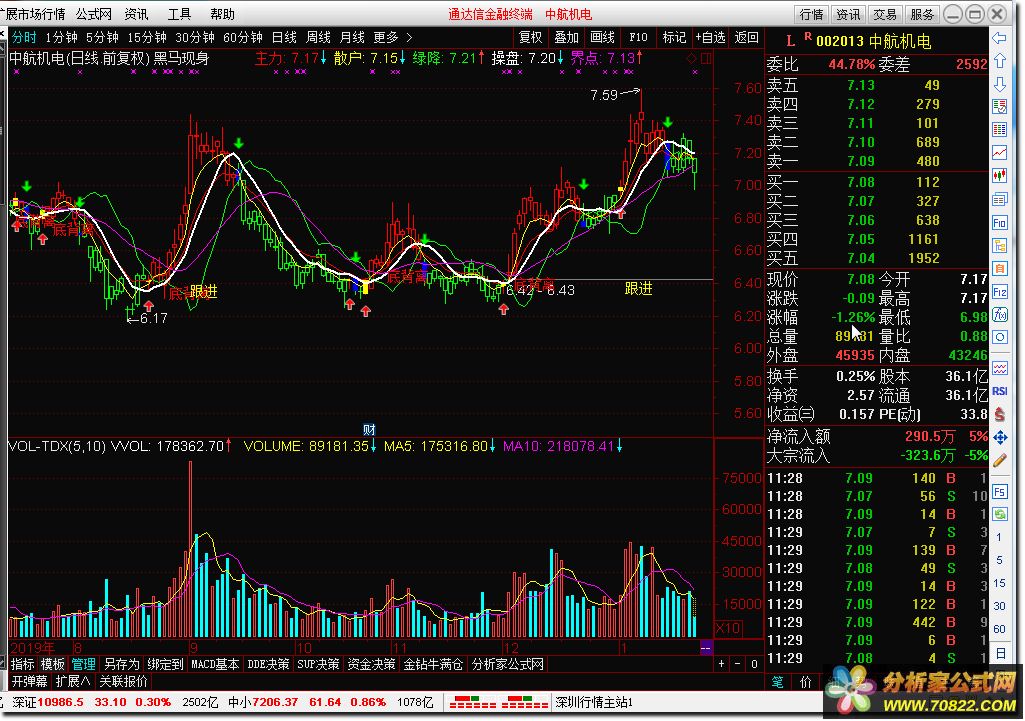
Task: Click the 服务 service button at top right
Action: point(922,14)
